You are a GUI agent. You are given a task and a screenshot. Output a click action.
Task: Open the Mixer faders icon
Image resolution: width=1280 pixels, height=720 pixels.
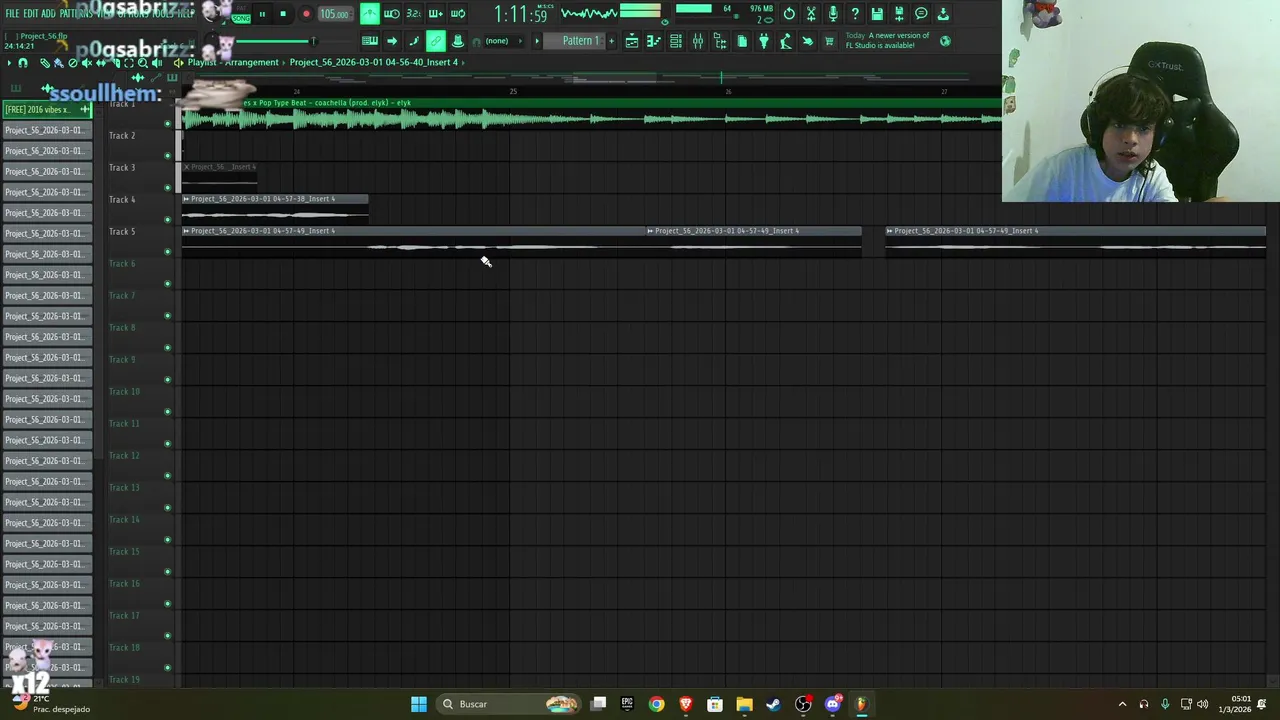point(698,41)
